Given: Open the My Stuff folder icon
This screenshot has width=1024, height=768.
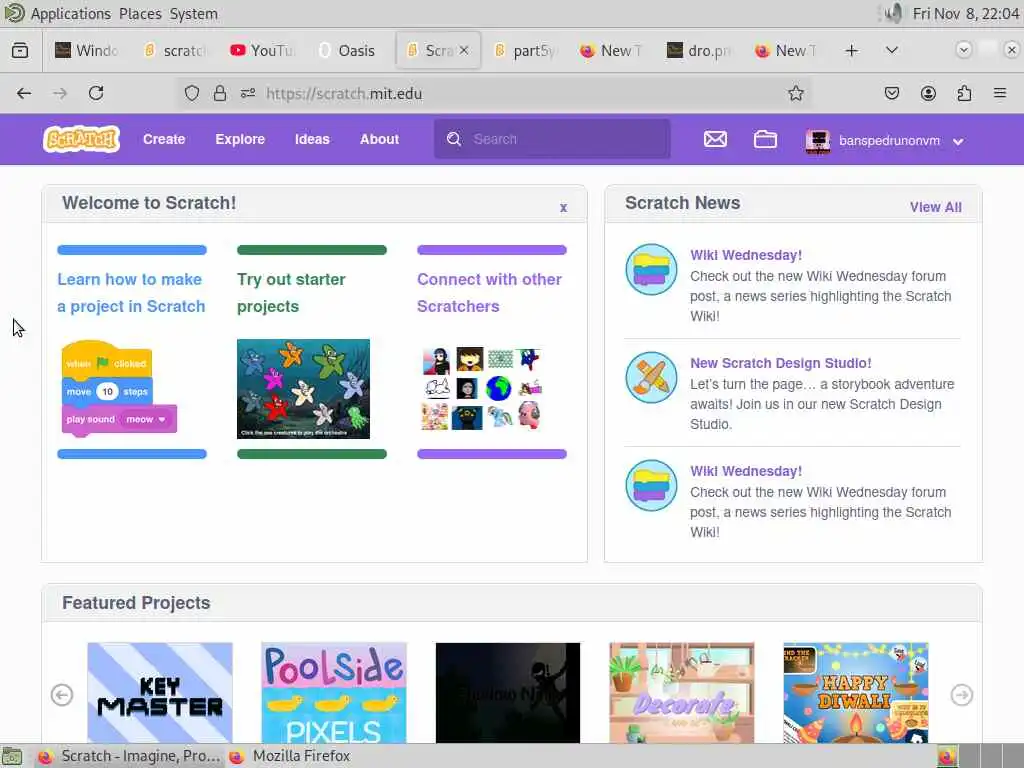Looking at the screenshot, I should point(765,139).
